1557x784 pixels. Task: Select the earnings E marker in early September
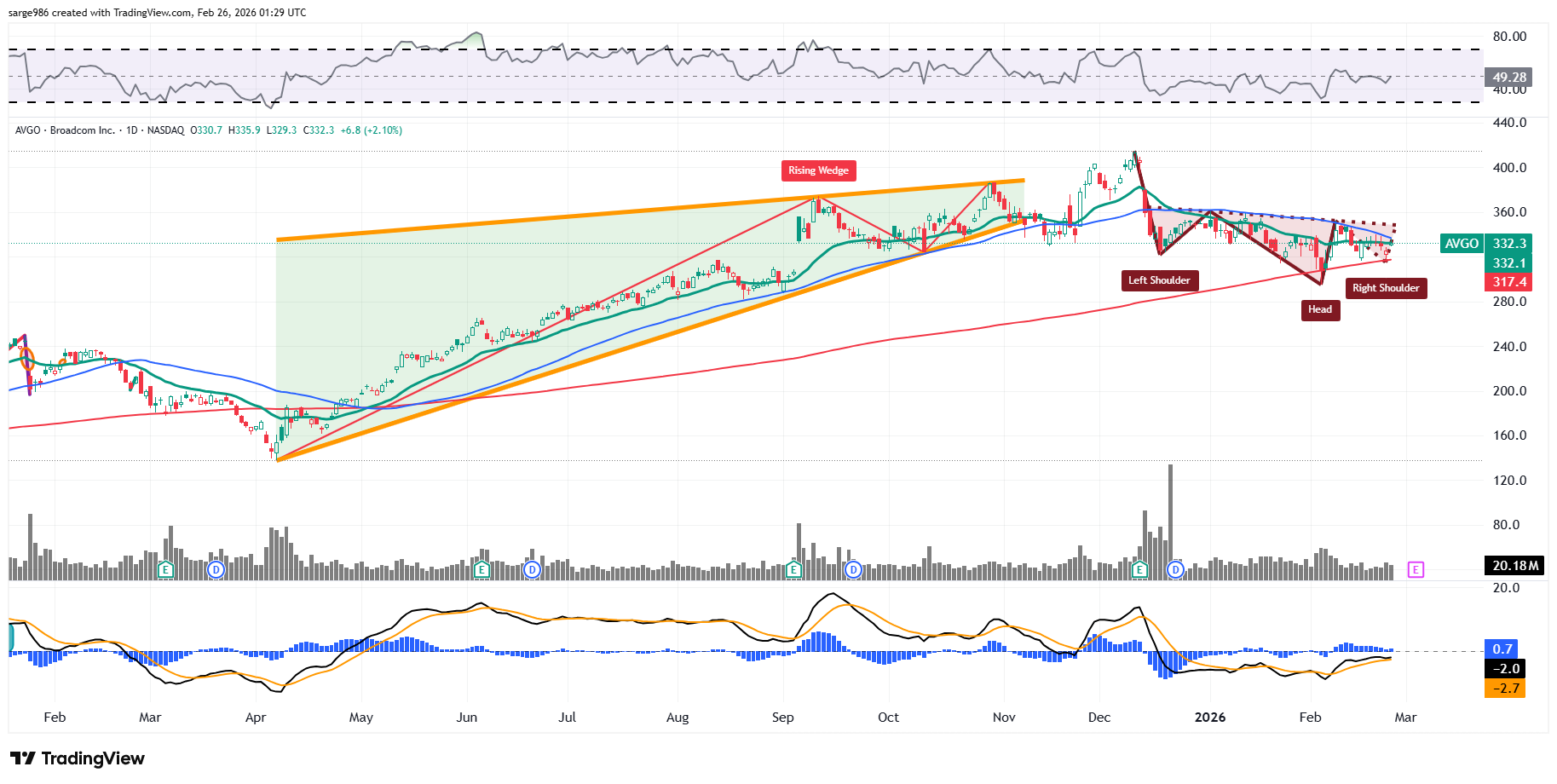pyautogui.click(x=794, y=569)
